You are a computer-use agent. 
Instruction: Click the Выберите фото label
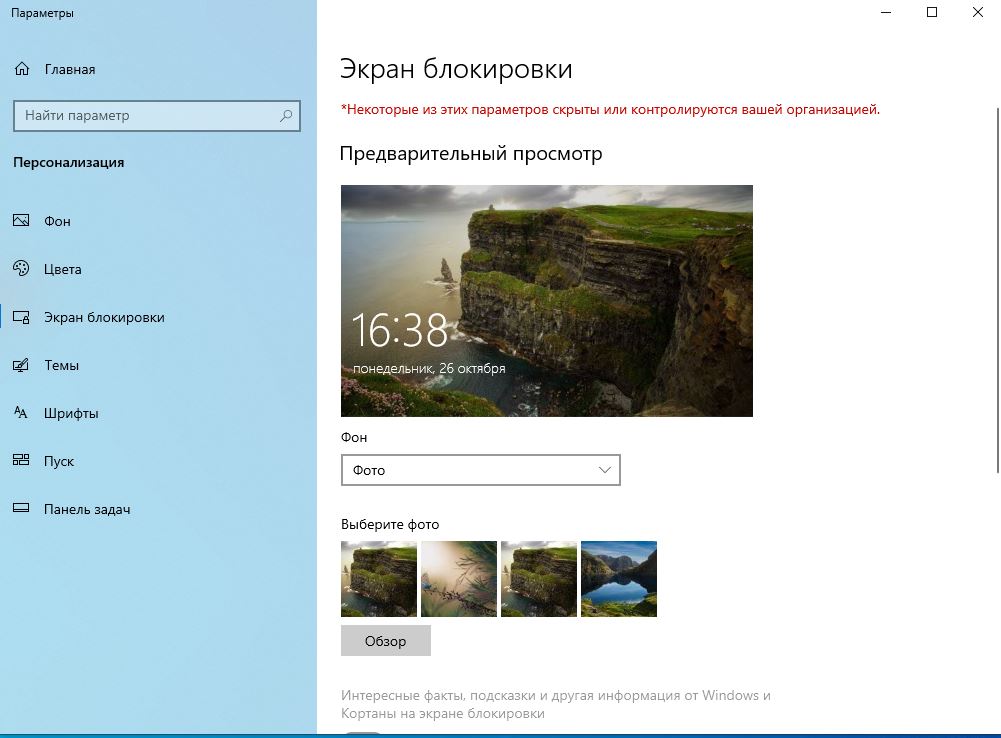[x=390, y=524]
